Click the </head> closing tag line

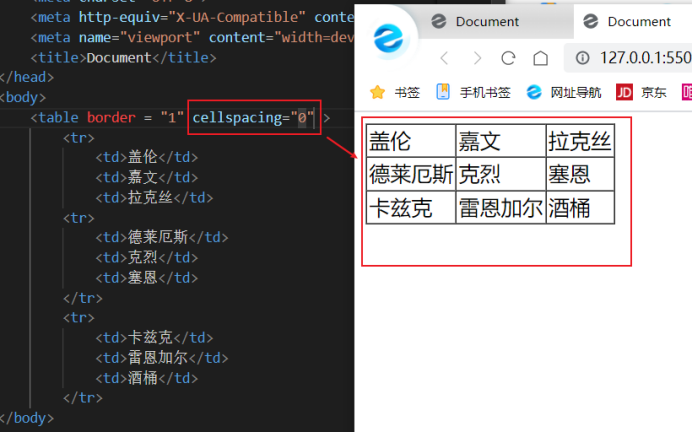[x=27, y=77]
